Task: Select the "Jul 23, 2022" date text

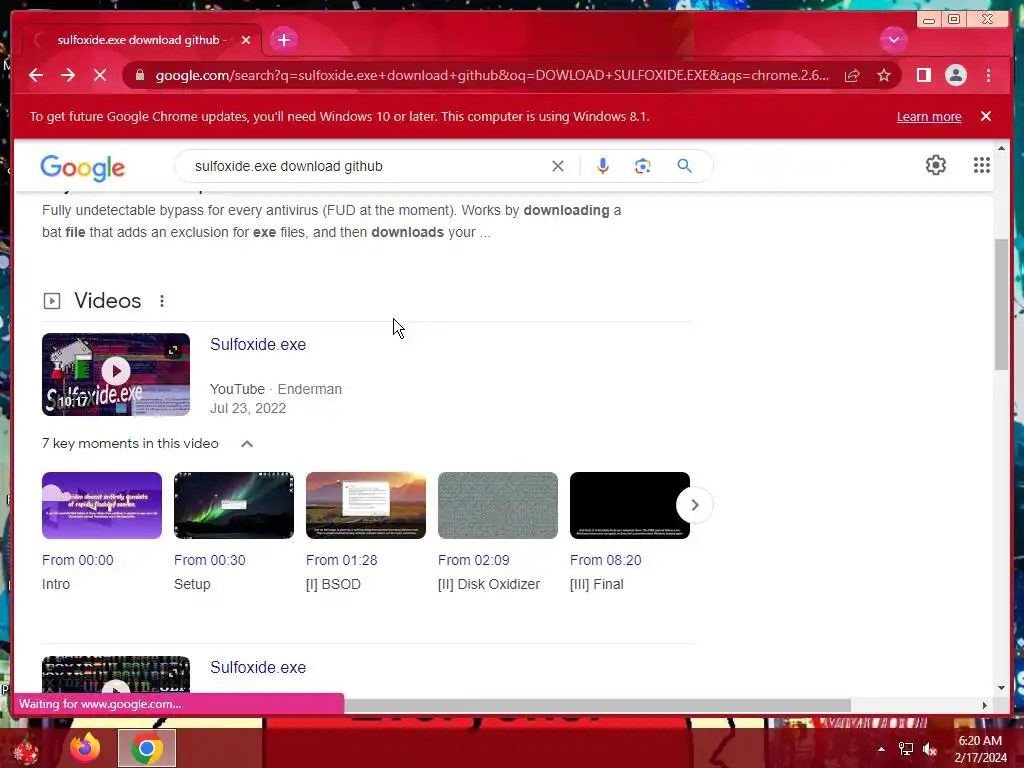Action: point(248,408)
